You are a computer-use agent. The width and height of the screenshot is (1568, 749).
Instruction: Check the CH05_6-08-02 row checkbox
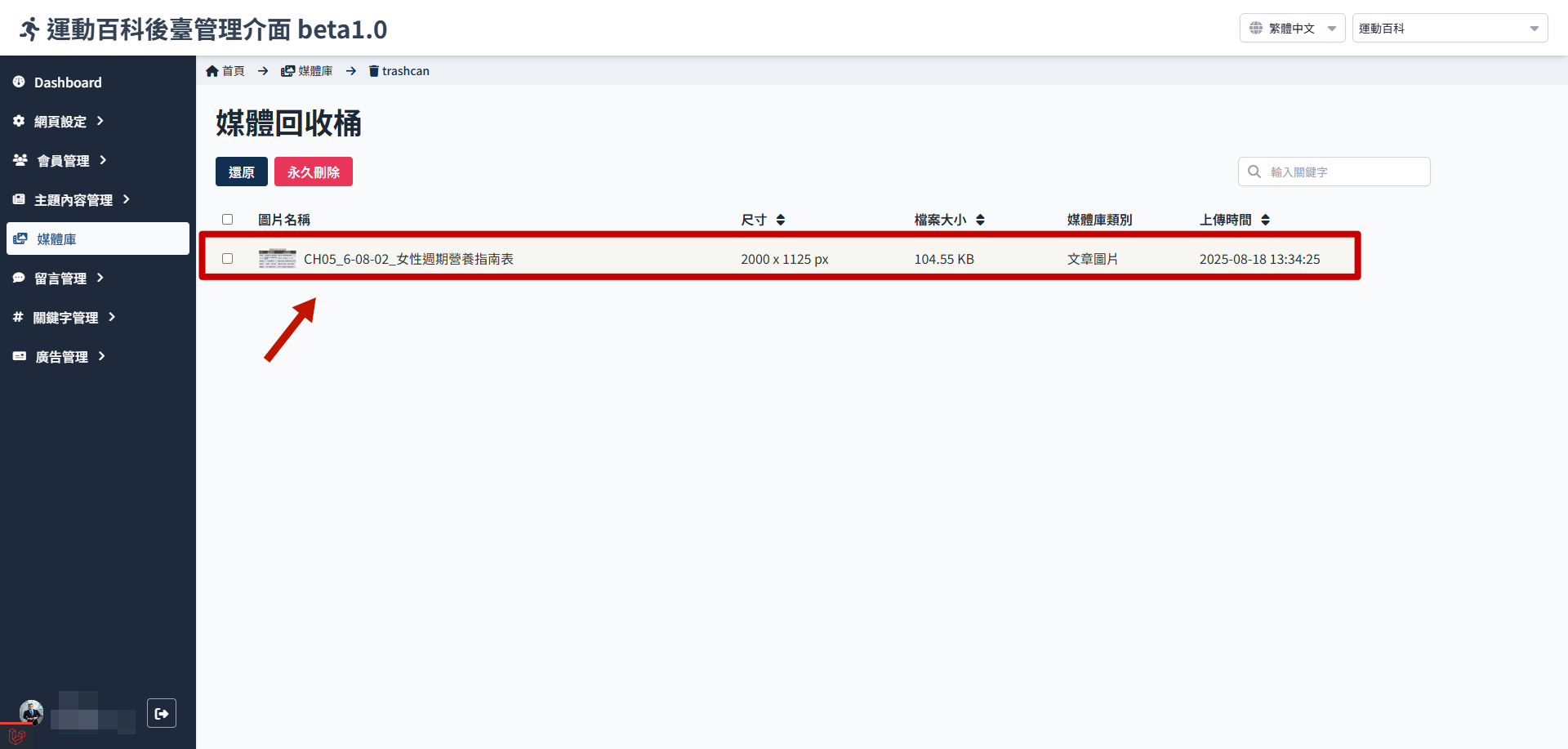pos(228,259)
